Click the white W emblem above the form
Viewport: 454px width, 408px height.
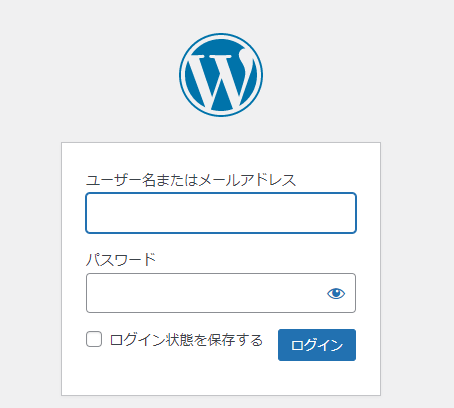(221, 75)
